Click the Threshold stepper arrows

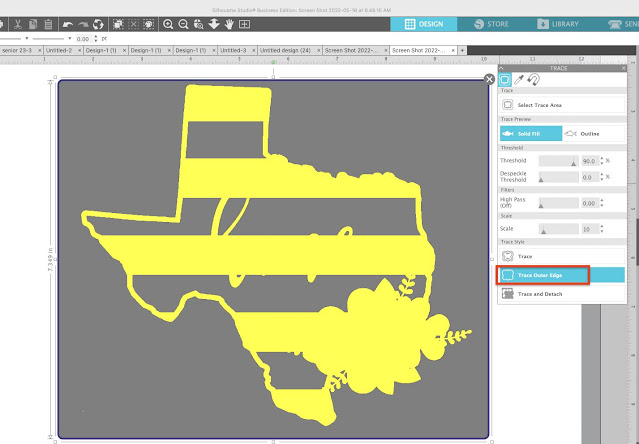click(602, 161)
